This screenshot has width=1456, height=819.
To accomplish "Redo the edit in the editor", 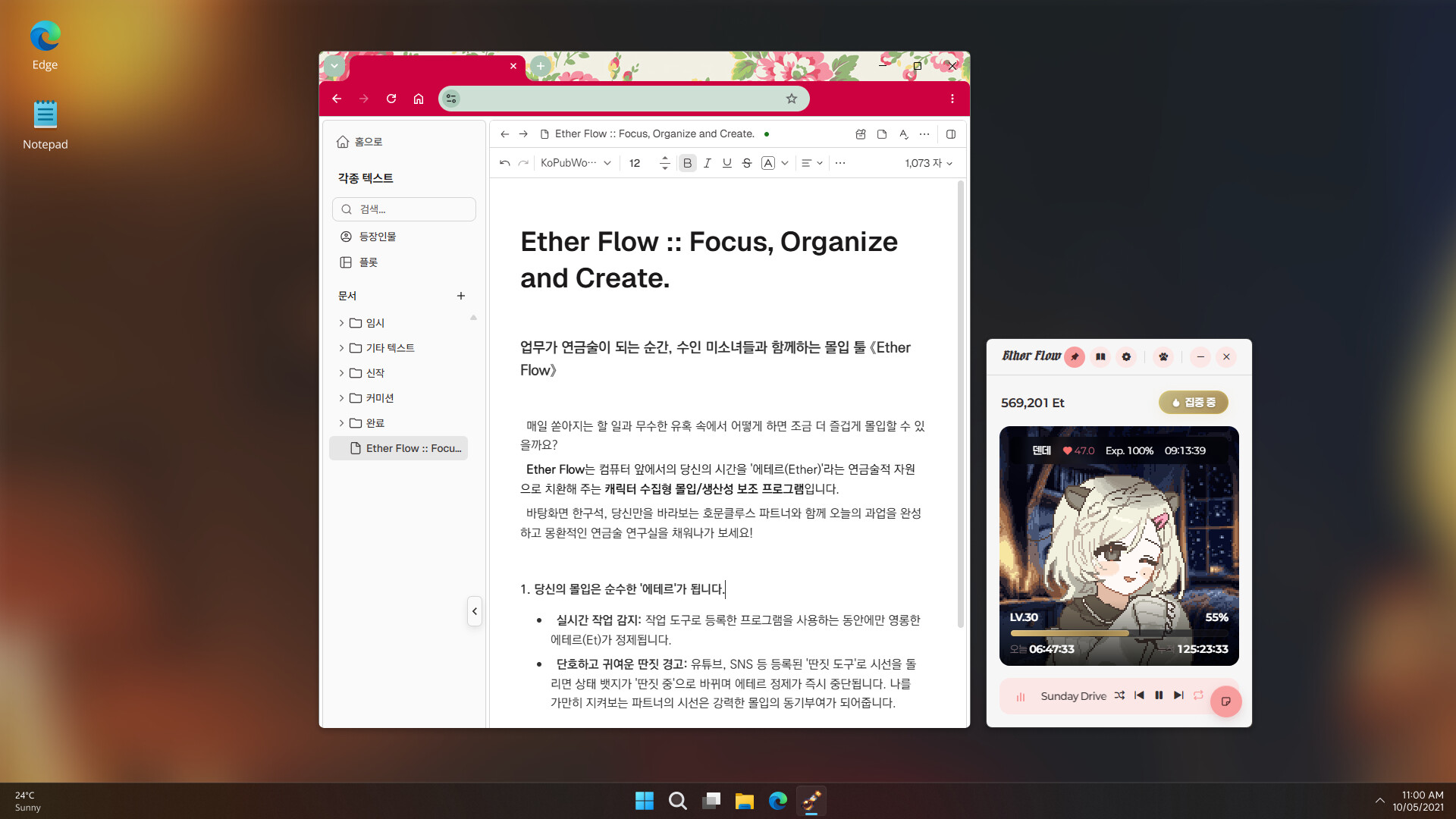I will [523, 163].
